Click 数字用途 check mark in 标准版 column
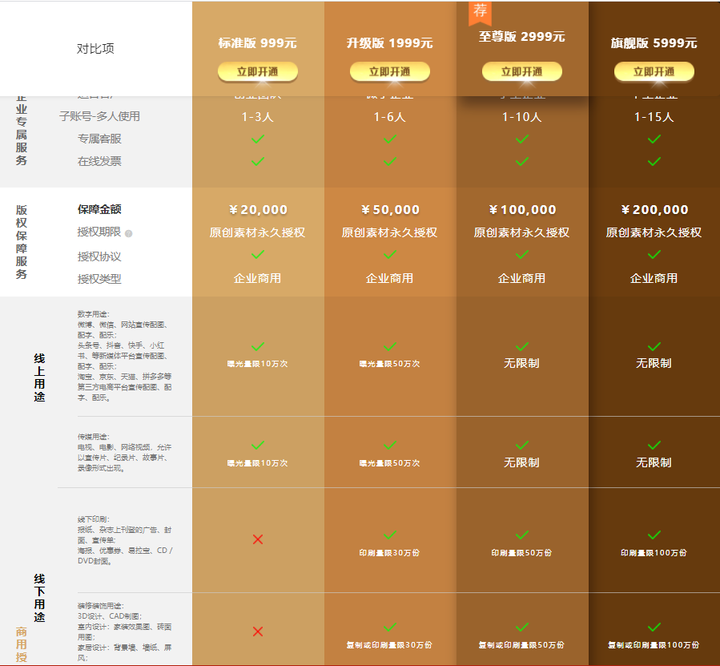The height and width of the screenshot is (666, 720). tap(258, 346)
